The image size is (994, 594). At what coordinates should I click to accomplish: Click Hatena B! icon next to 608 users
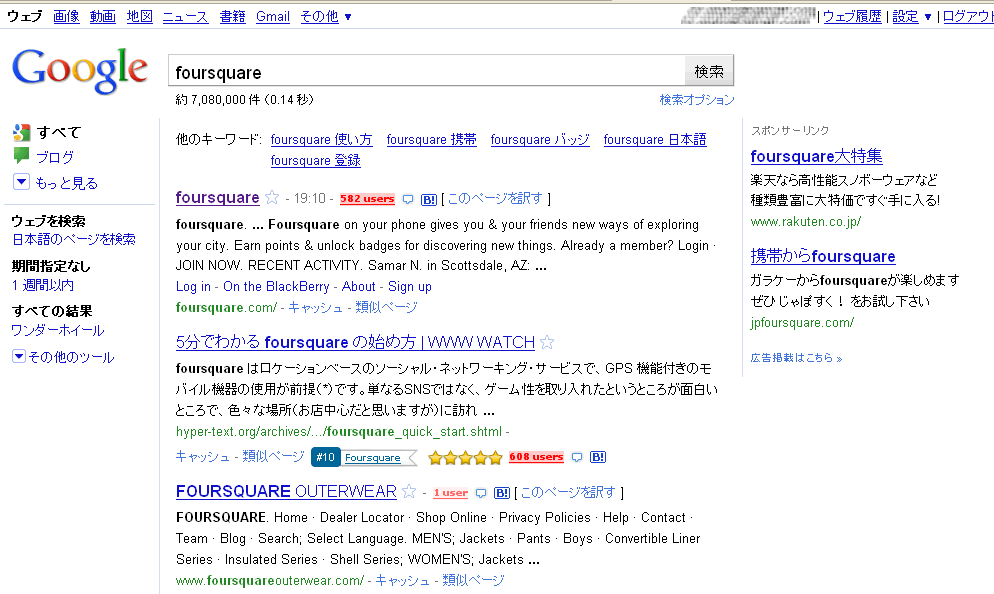click(598, 457)
